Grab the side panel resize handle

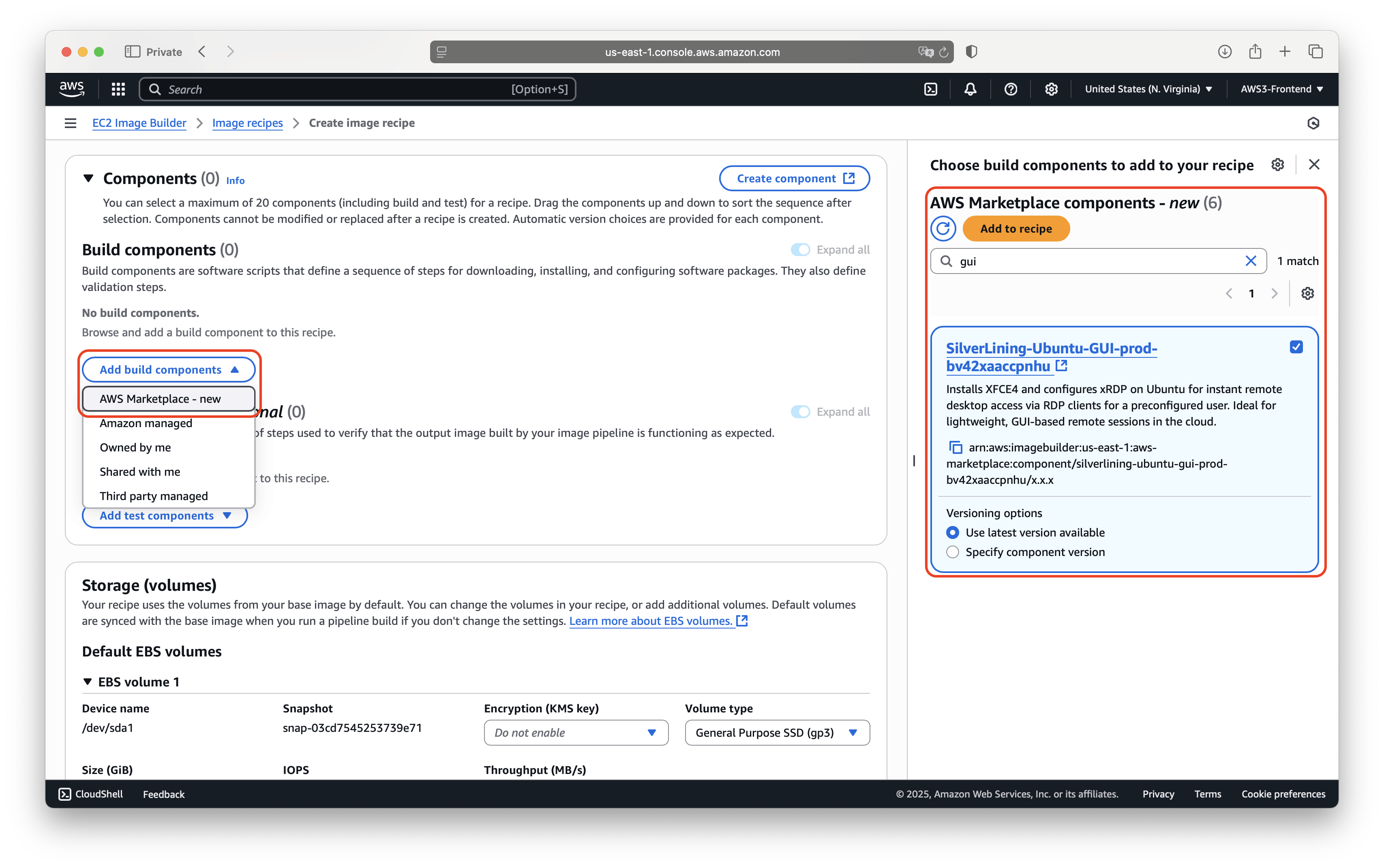(914, 460)
